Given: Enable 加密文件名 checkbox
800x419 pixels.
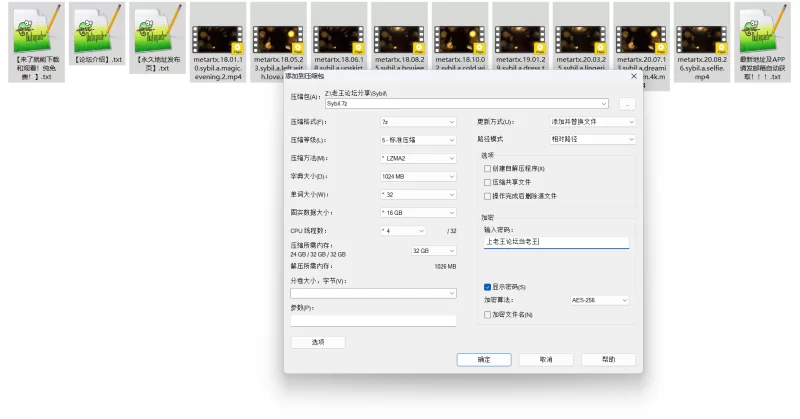Looking at the screenshot, I should pos(487,315).
